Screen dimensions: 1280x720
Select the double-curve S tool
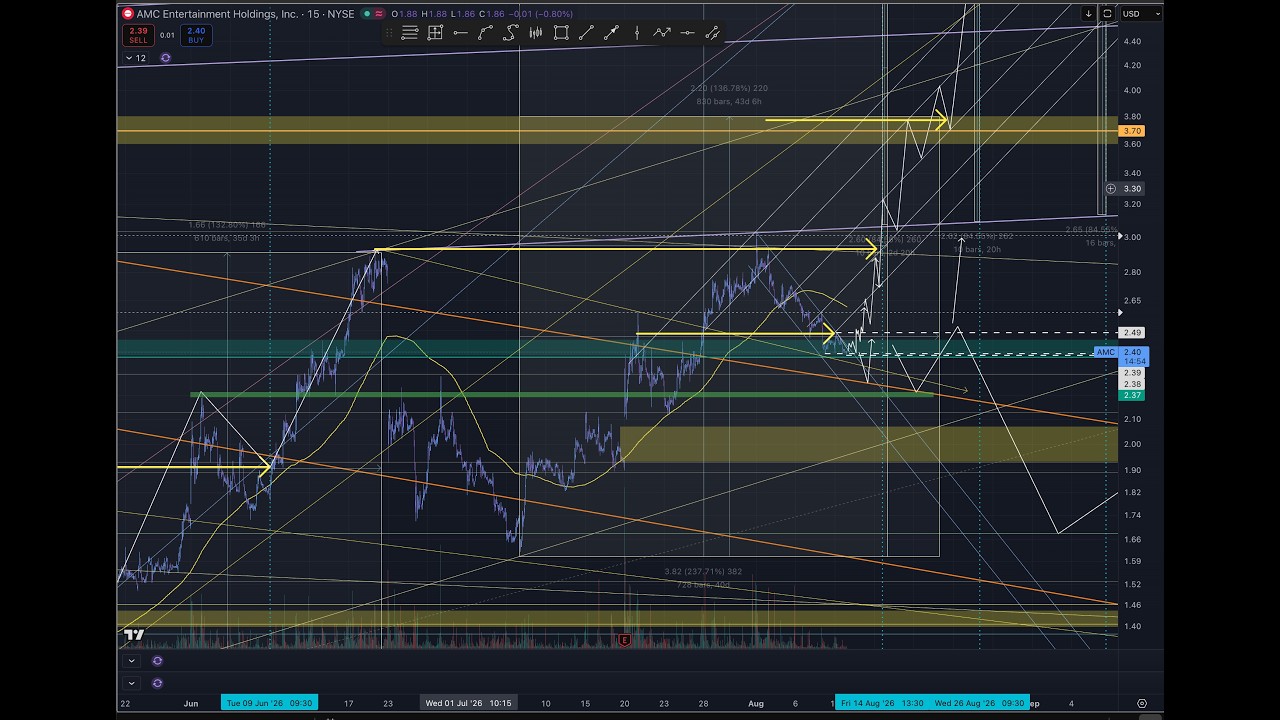510,33
